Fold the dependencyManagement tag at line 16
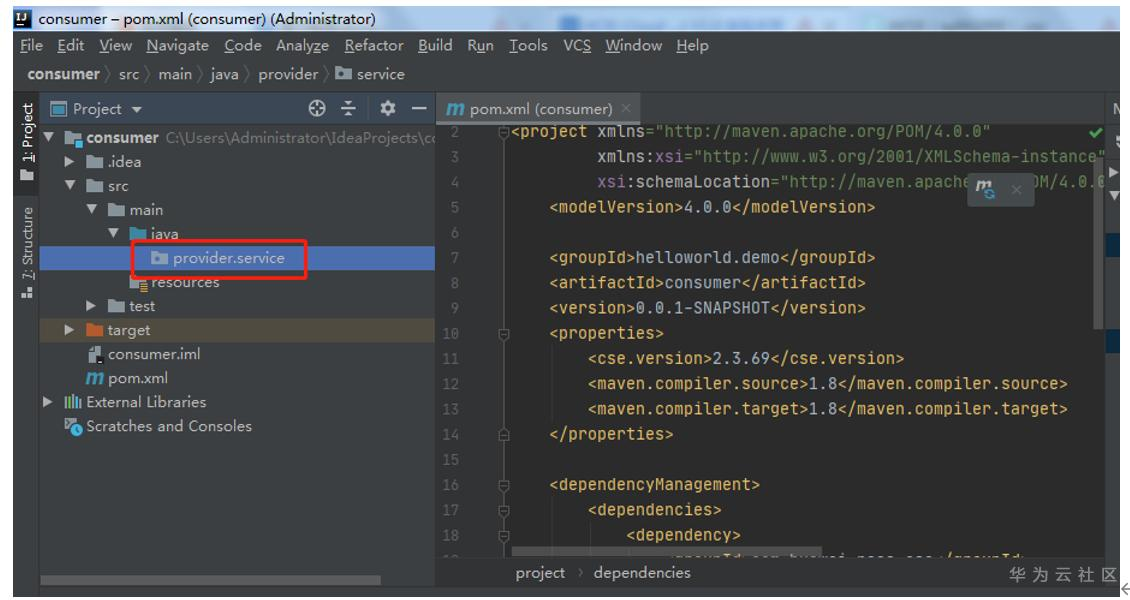Image resolution: width=1130 pixels, height=600 pixels. point(504,485)
